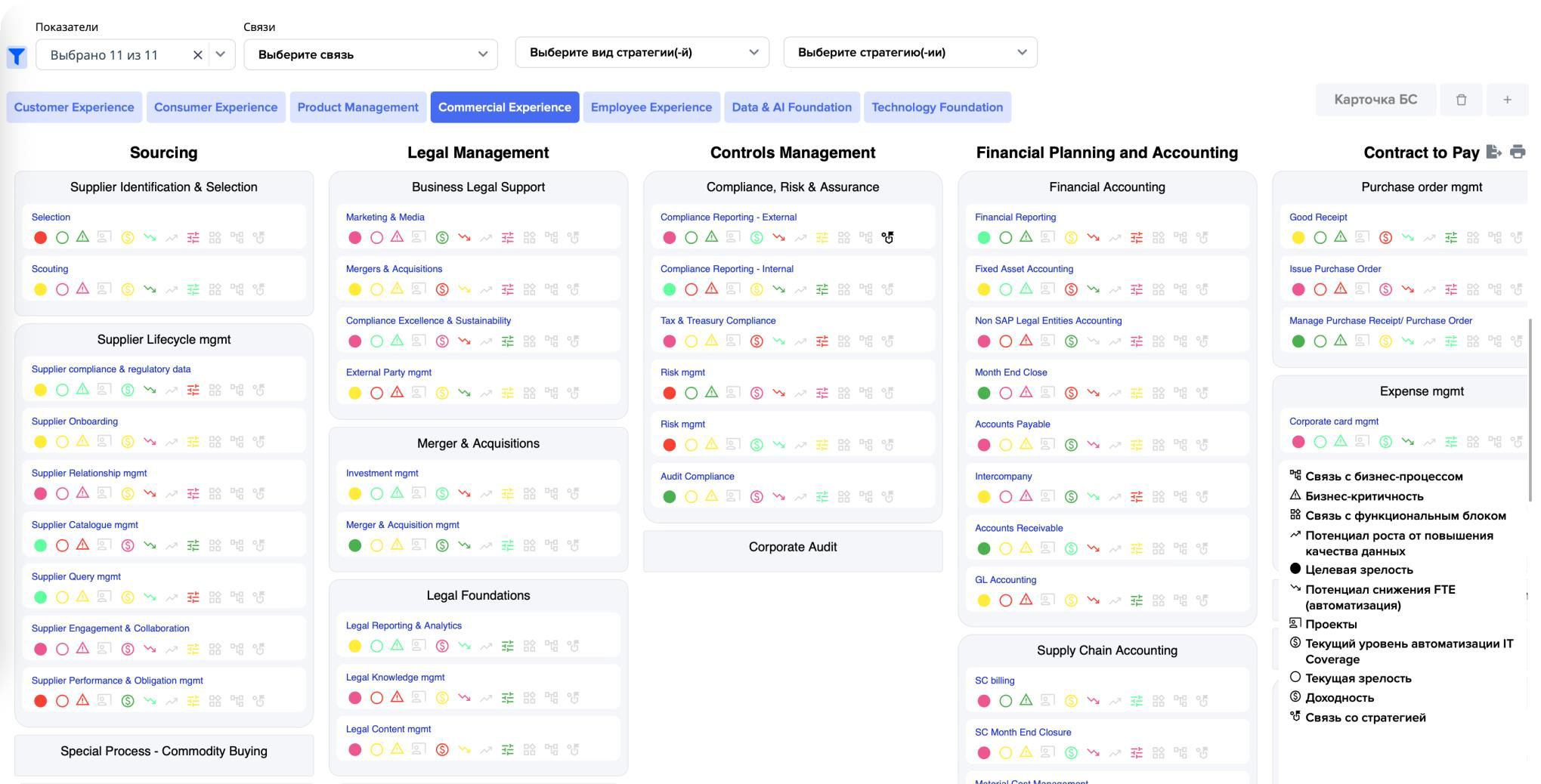Open the Выберите вид стратегии dropdown
The height and width of the screenshot is (784, 1541).
pos(642,52)
